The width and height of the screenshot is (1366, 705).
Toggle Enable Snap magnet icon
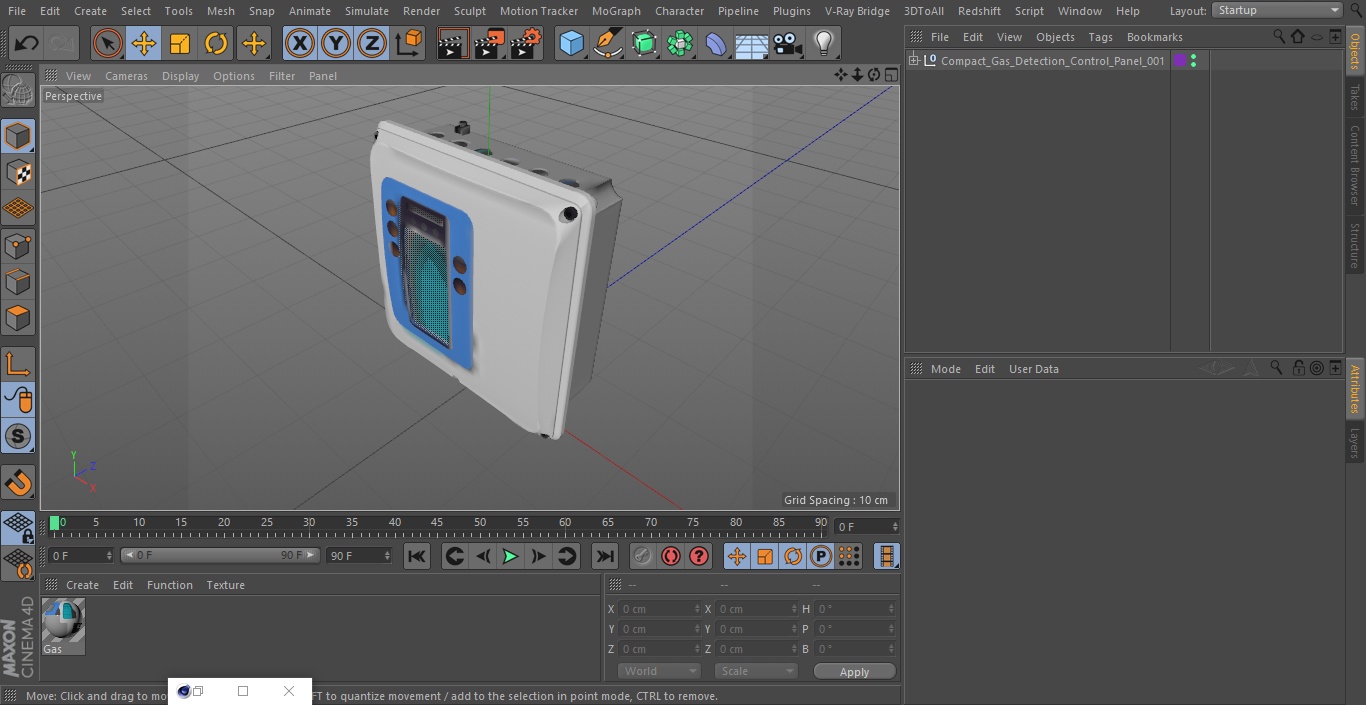[x=18, y=483]
